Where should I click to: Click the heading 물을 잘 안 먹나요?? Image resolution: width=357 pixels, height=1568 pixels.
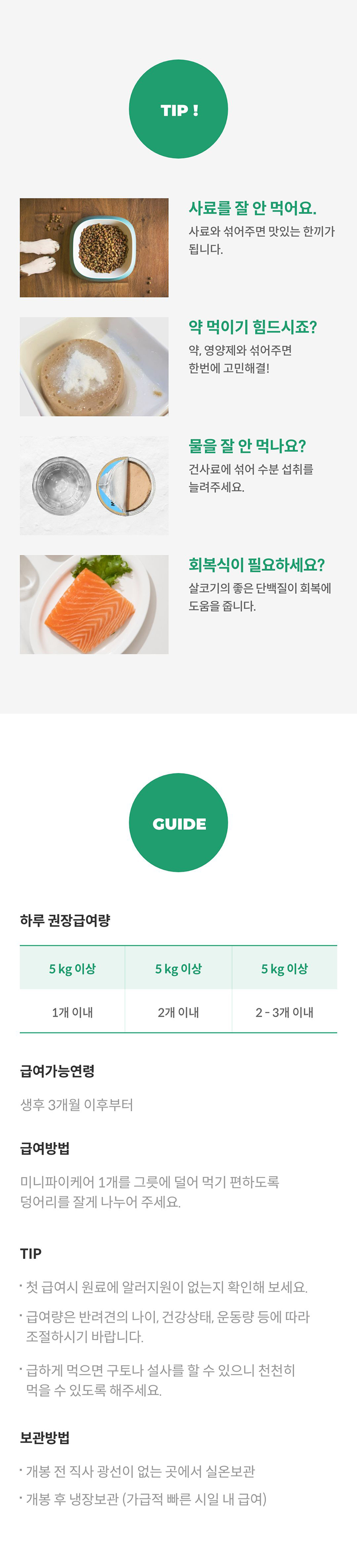point(247,446)
